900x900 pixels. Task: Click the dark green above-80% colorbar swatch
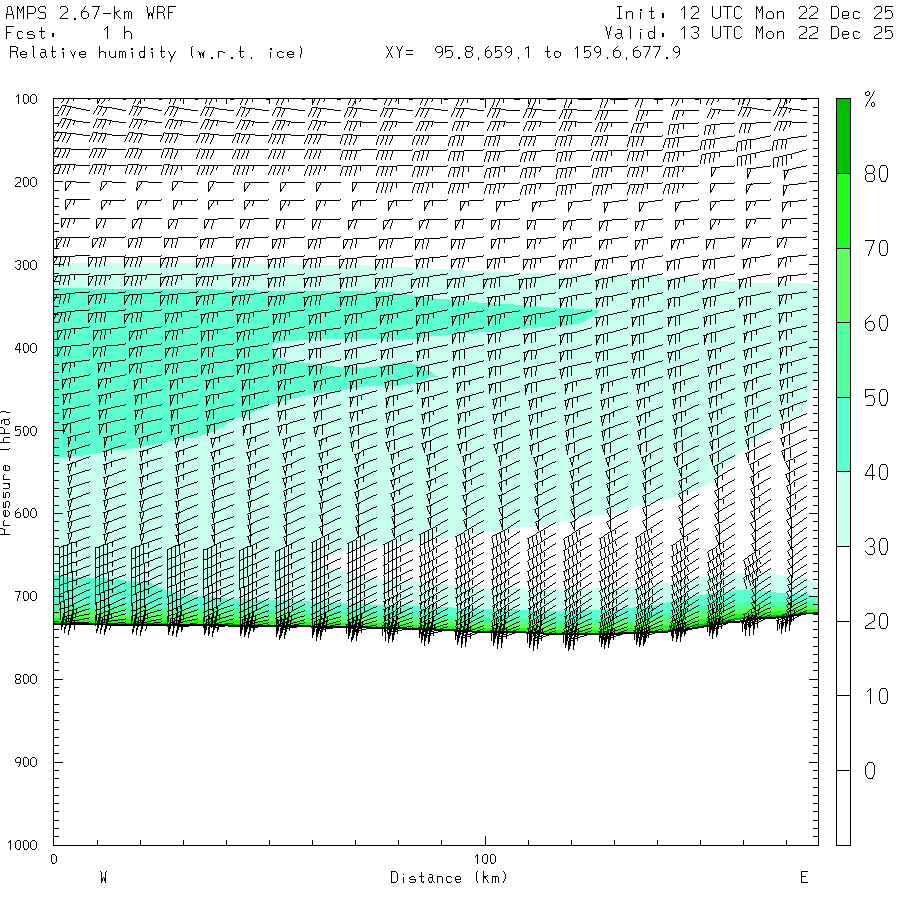(x=843, y=136)
